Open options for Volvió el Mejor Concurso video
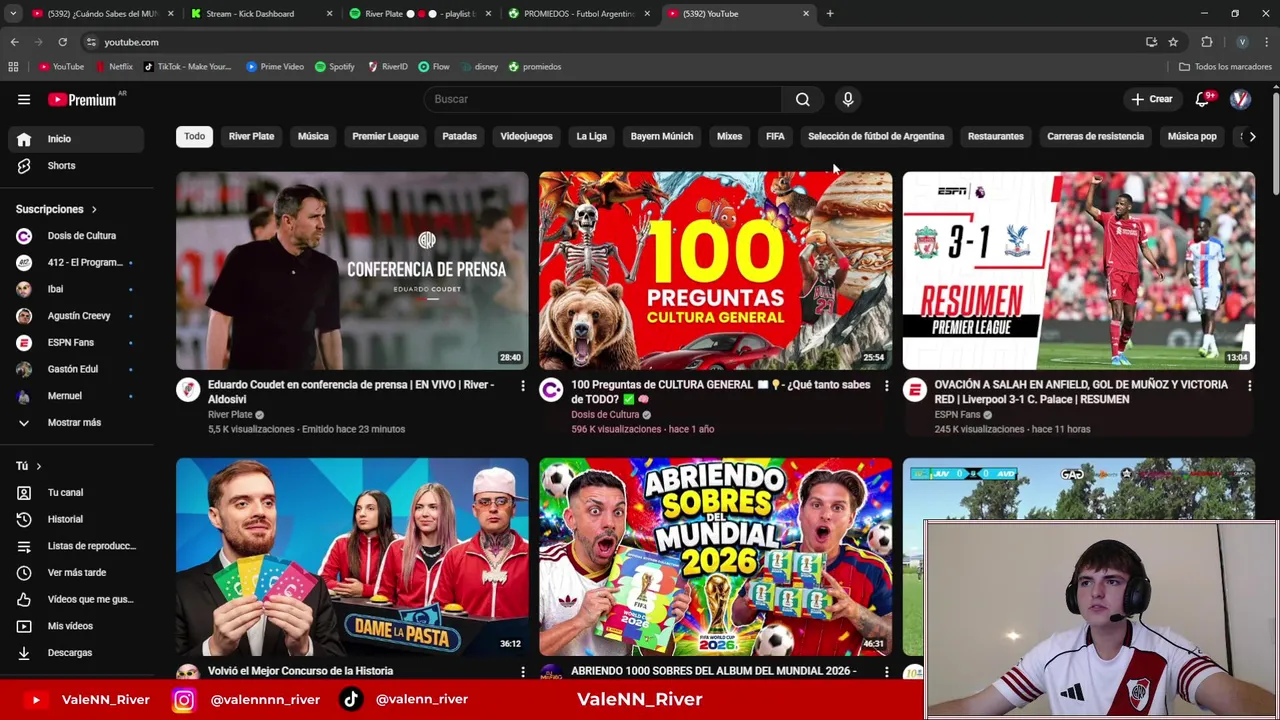 (x=522, y=672)
